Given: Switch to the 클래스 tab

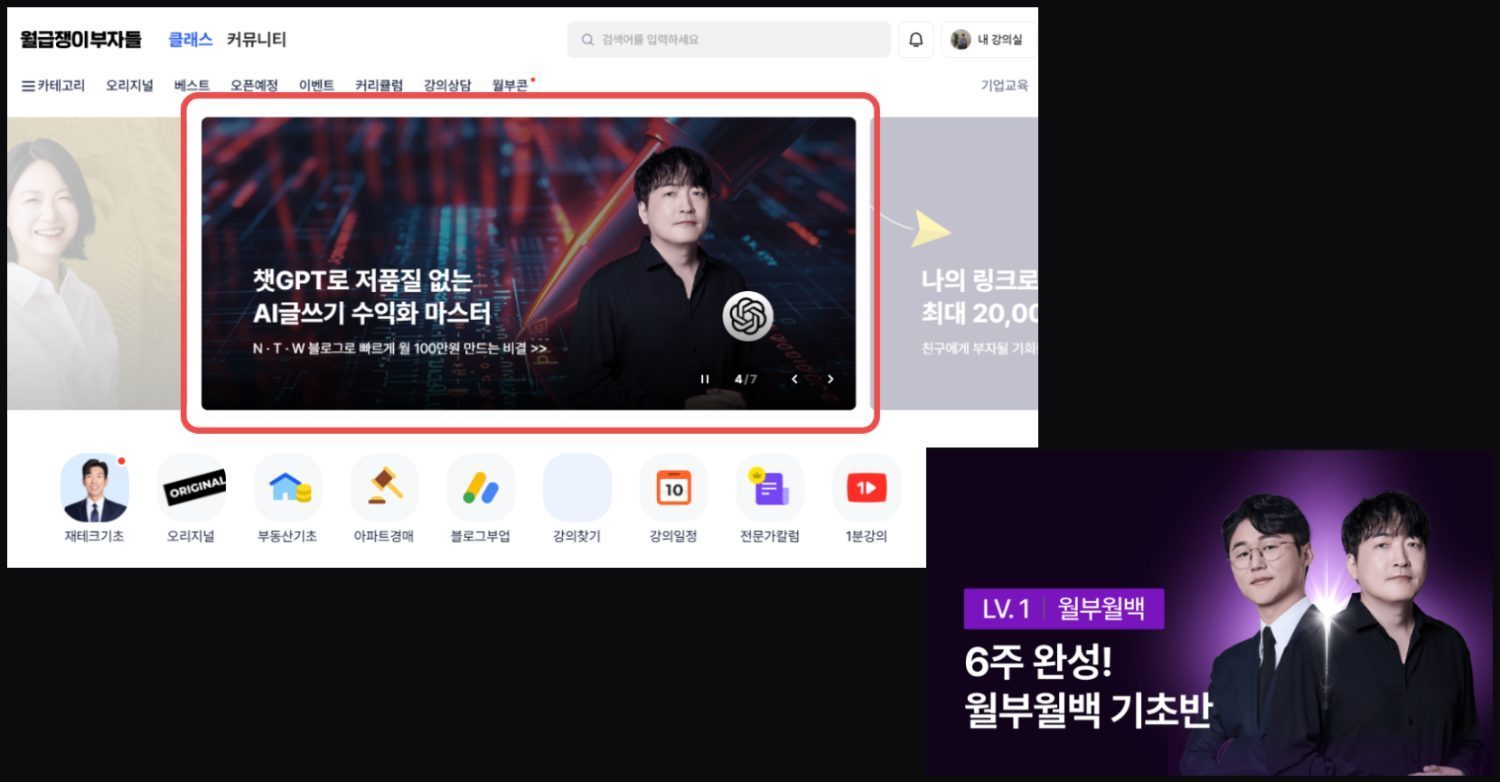Looking at the screenshot, I should coord(190,40).
